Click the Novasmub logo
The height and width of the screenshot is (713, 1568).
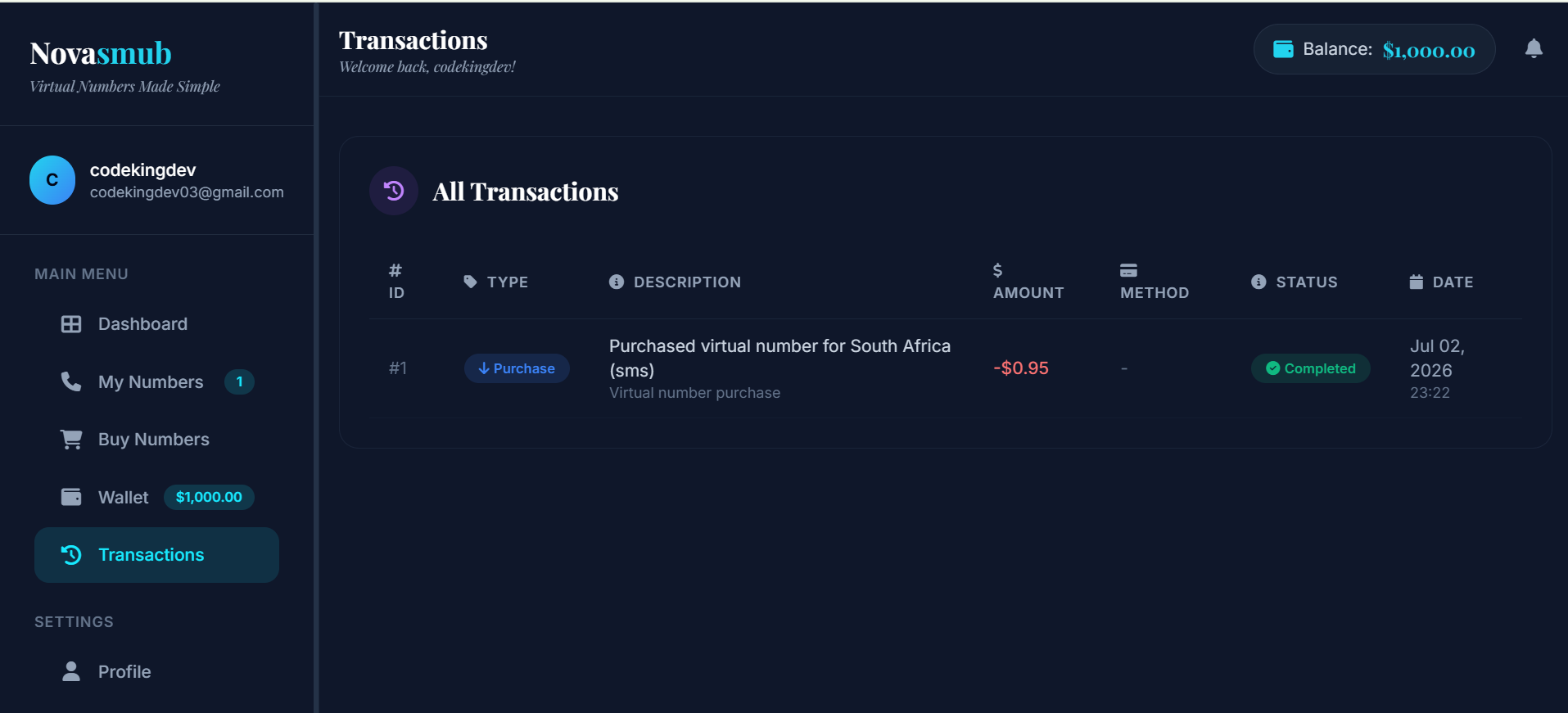point(101,53)
